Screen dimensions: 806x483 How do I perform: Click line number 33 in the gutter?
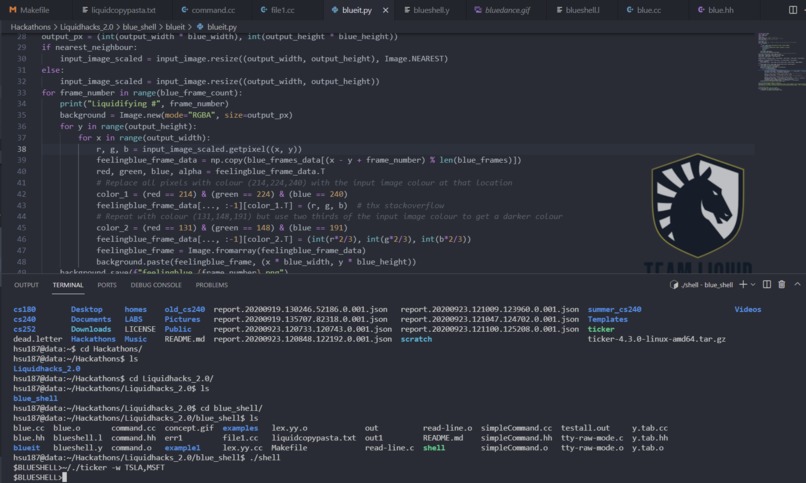pyautogui.click(x=22, y=92)
